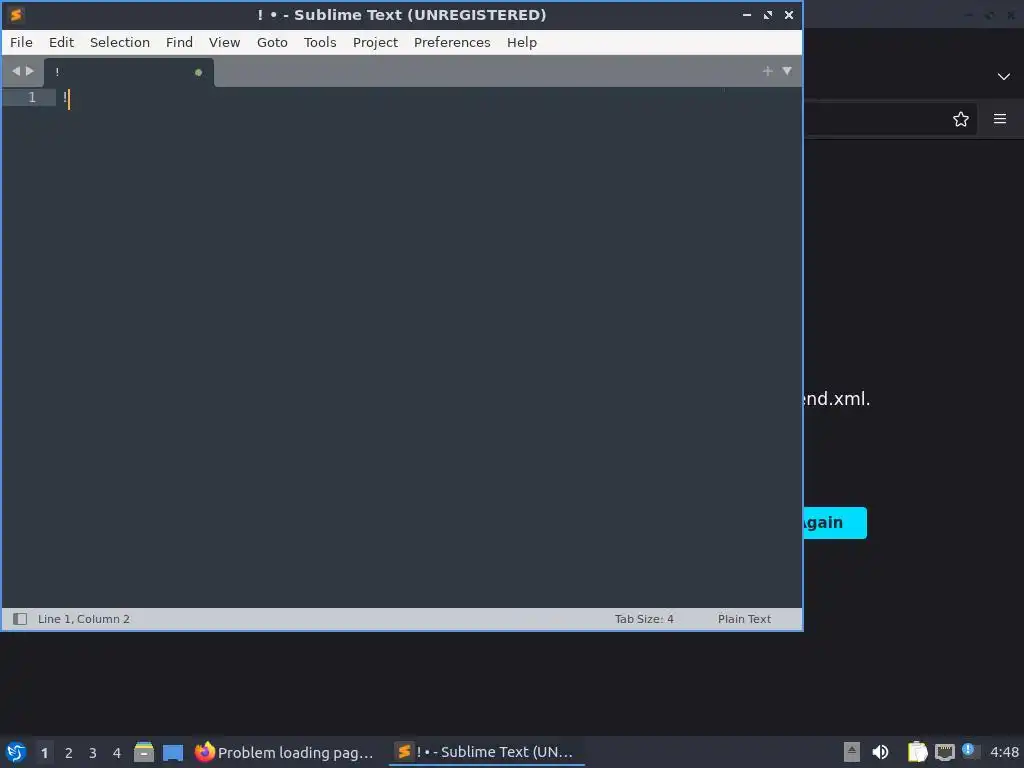Screen dimensions: 1024x768
Task: Click the unsaved-changes dot on the tab
Action: [199, 72]
